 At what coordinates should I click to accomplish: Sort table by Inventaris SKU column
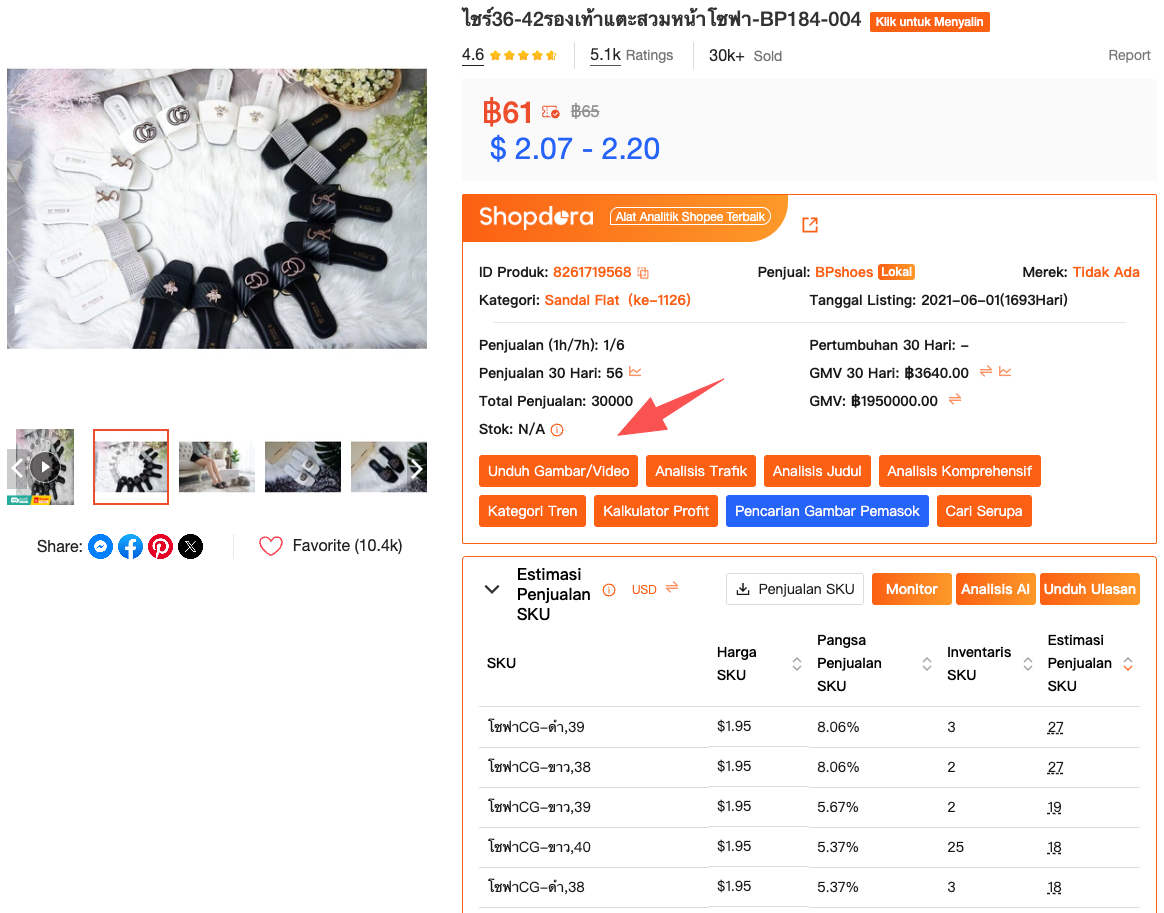(x=1027, y=664)
